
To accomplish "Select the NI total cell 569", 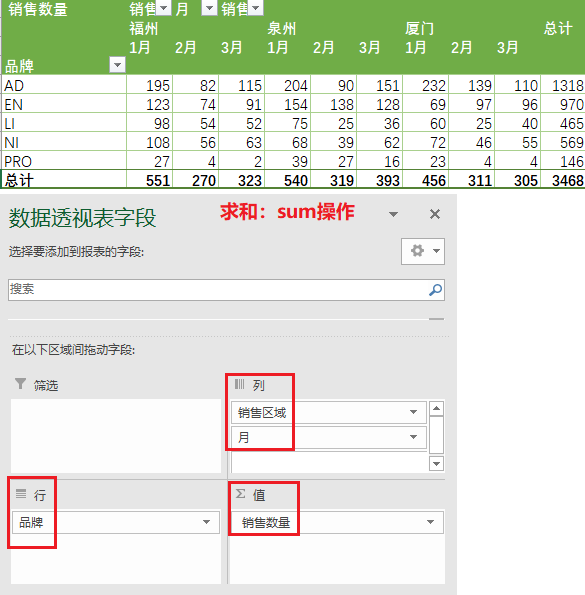I will [x=563, y=142].
